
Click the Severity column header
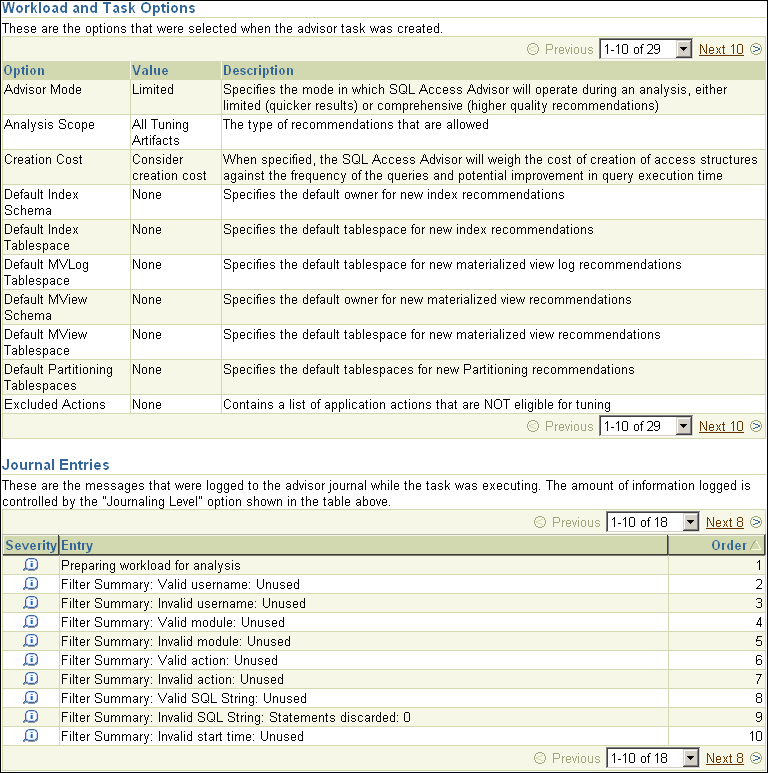[30, 546]
